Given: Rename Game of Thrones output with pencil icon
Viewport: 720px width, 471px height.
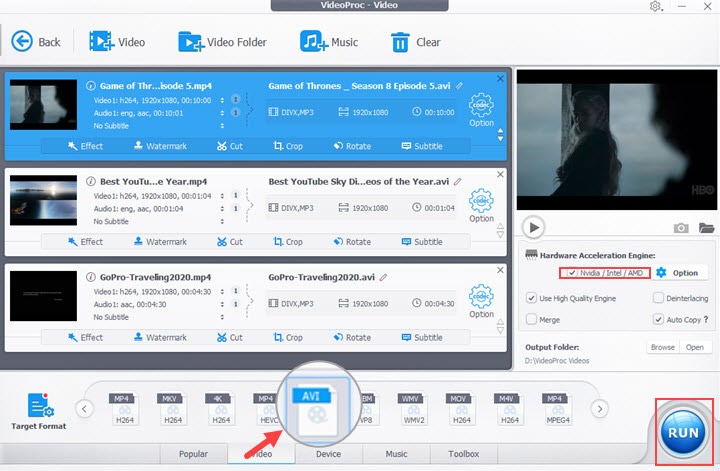Looking at the screenshot, I should coord(459,86).
